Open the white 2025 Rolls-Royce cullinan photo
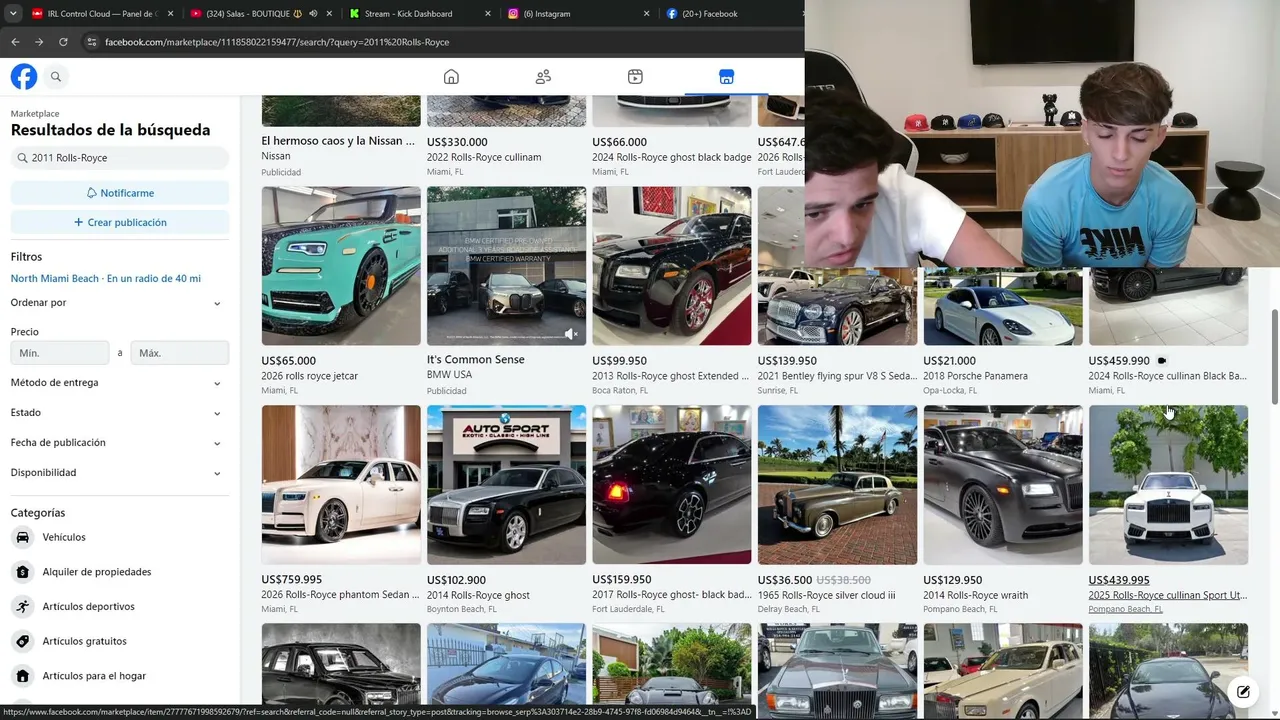The height and width of the screenshot is (720, 1280). click(x=1168, y=485)
